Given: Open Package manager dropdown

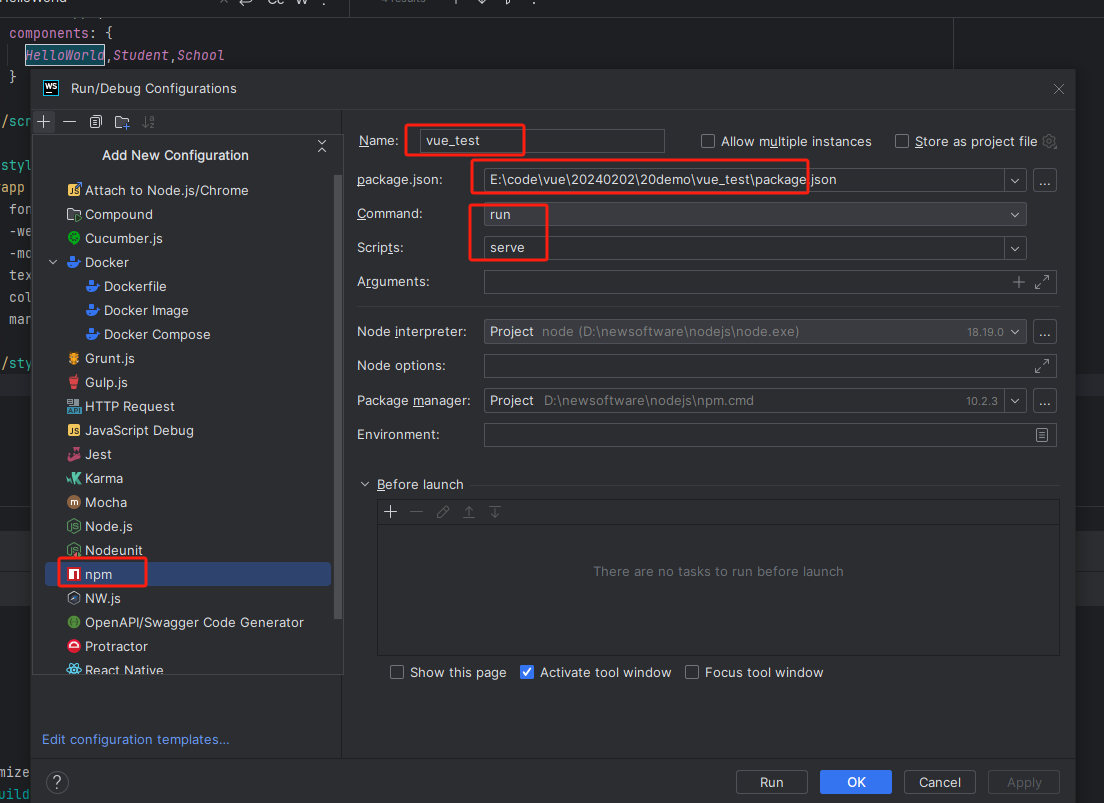Looking at the screenshot, I should click(1015, 401).
